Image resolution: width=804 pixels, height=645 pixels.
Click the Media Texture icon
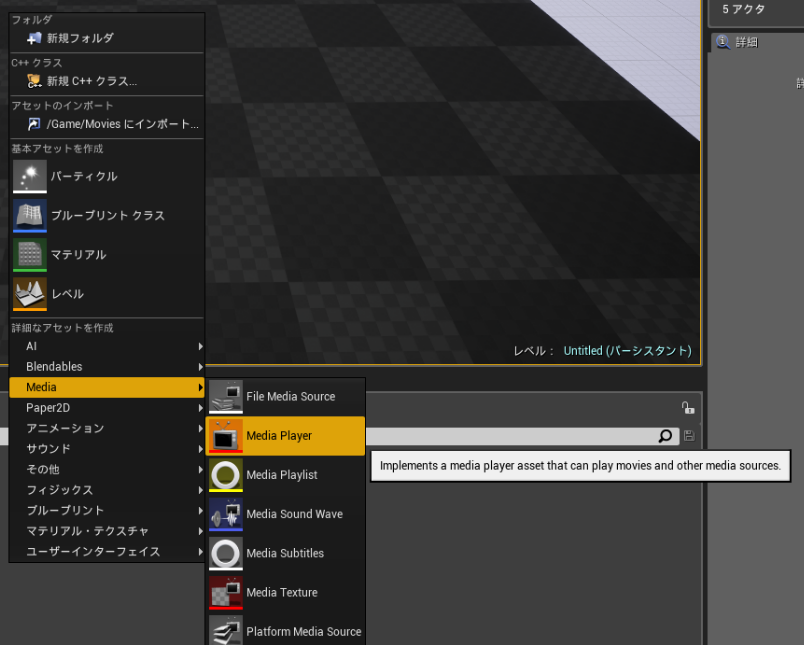click(226, 593)
